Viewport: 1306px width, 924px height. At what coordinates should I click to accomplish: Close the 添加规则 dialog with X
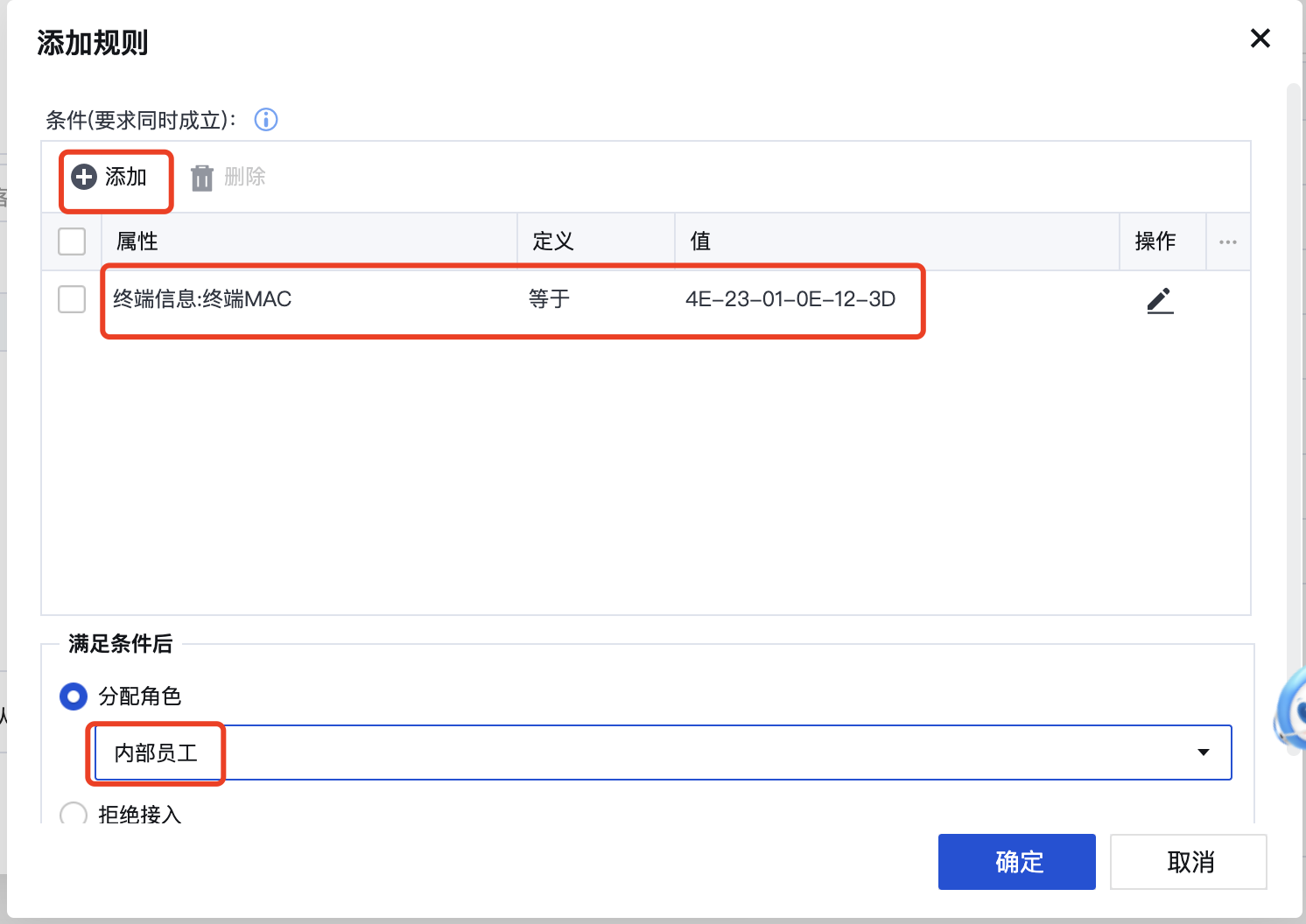click(1260, 38)
